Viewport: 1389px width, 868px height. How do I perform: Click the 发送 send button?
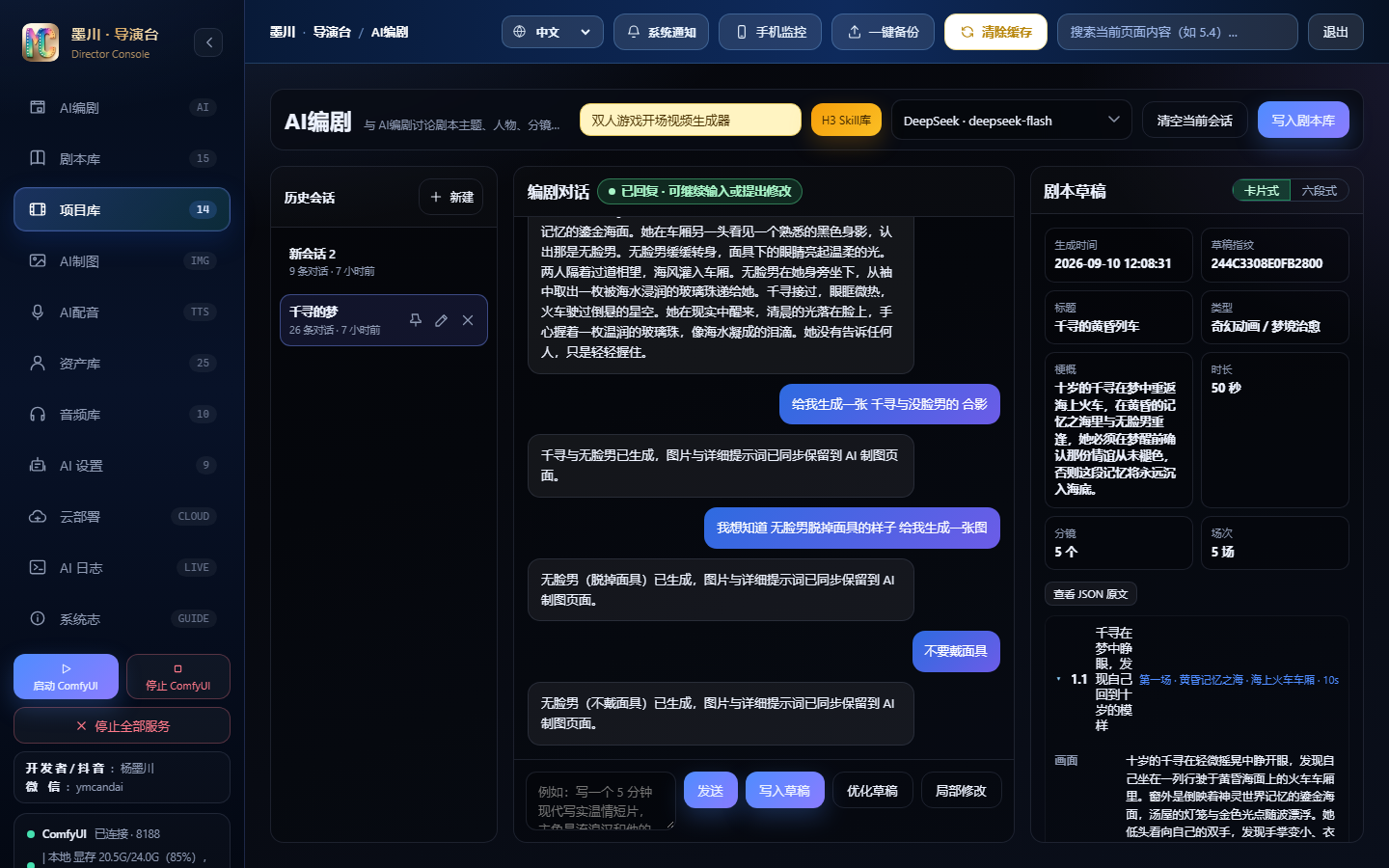[x=711, y=791]
